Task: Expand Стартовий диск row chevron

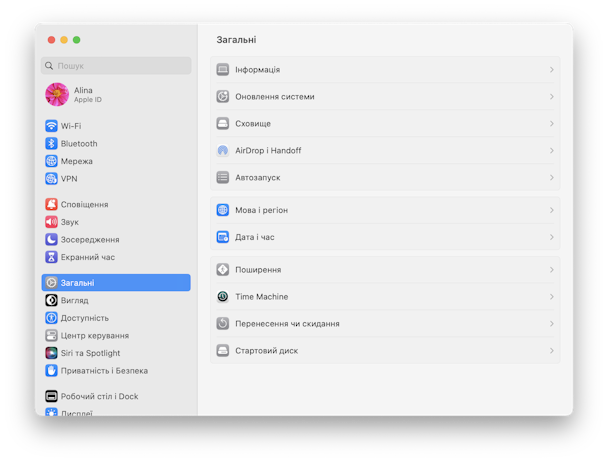Action: 551,351
